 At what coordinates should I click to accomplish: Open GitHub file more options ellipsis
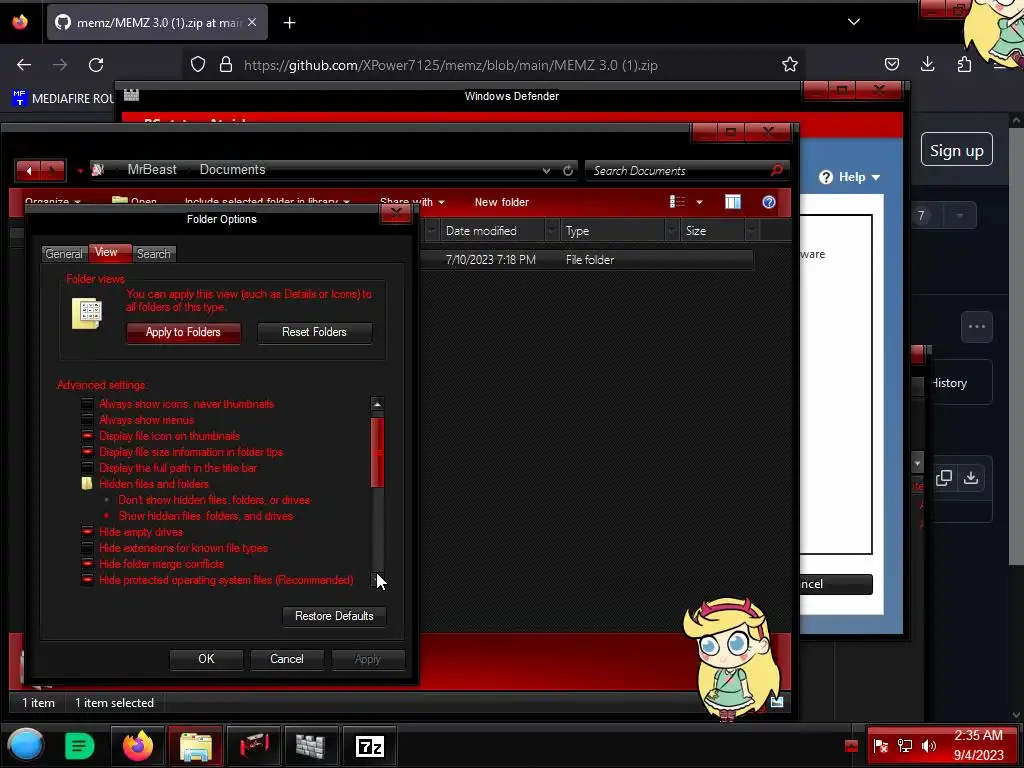[977, 327]
